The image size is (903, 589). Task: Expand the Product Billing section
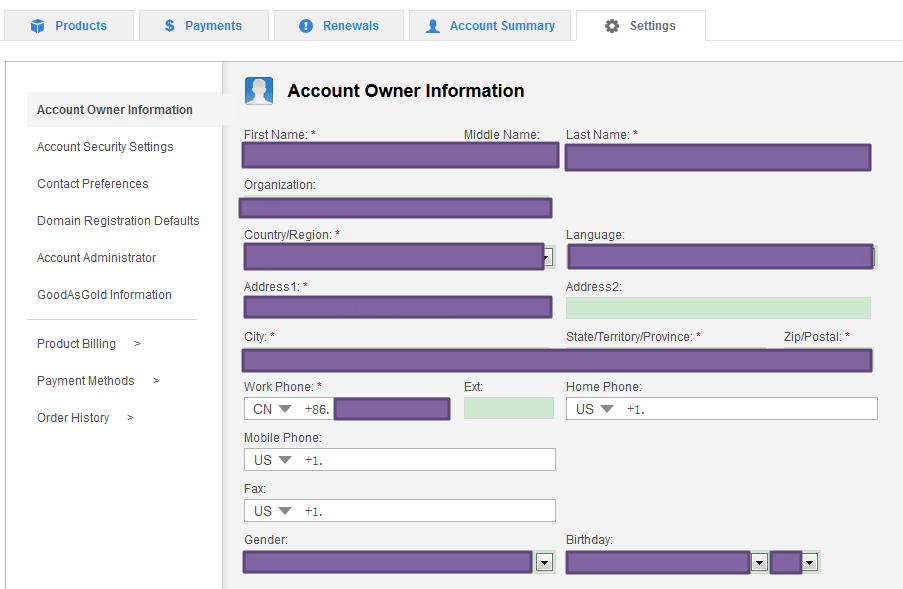coord(89,344)
